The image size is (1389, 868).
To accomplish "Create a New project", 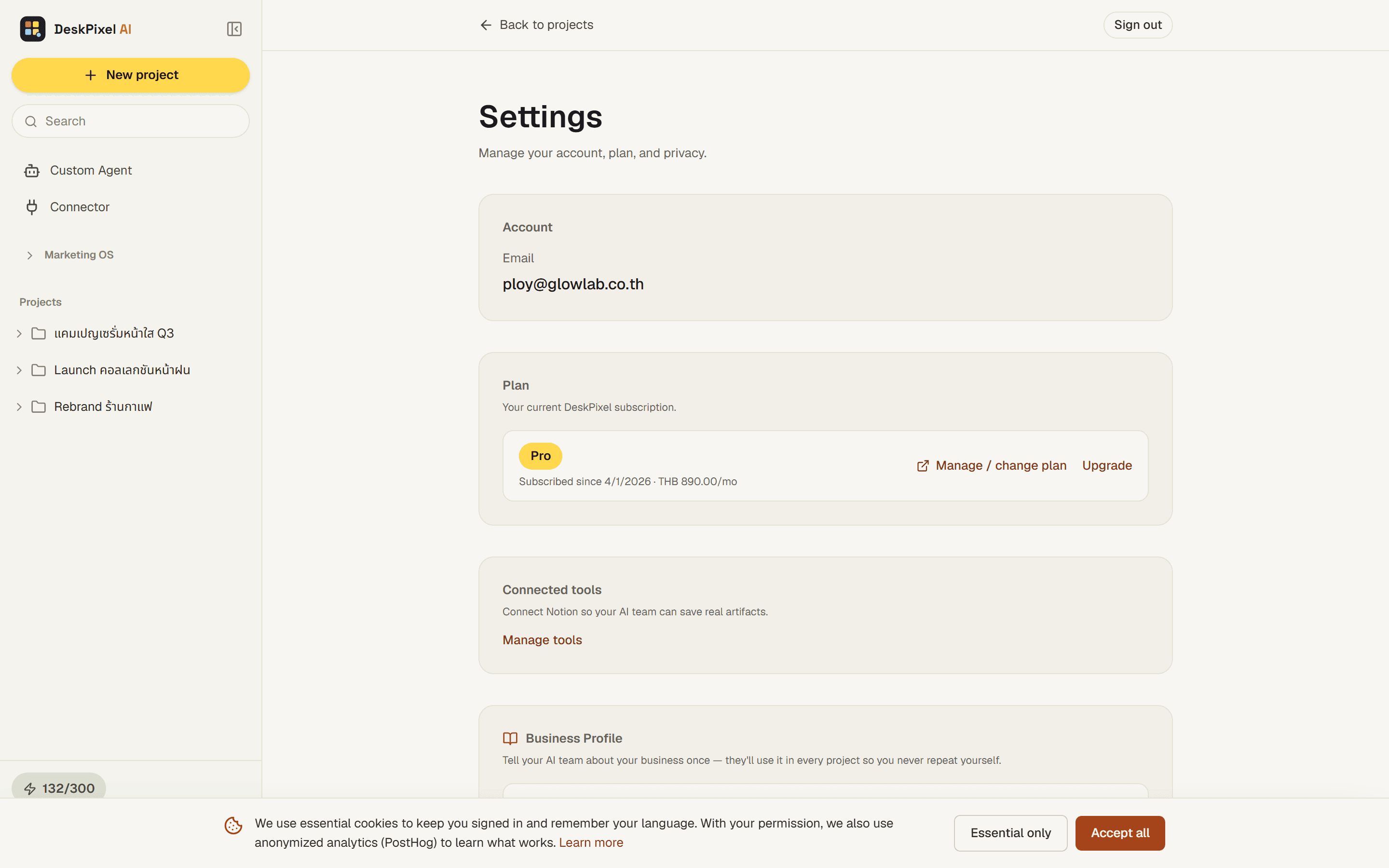I will click(131, 75).
